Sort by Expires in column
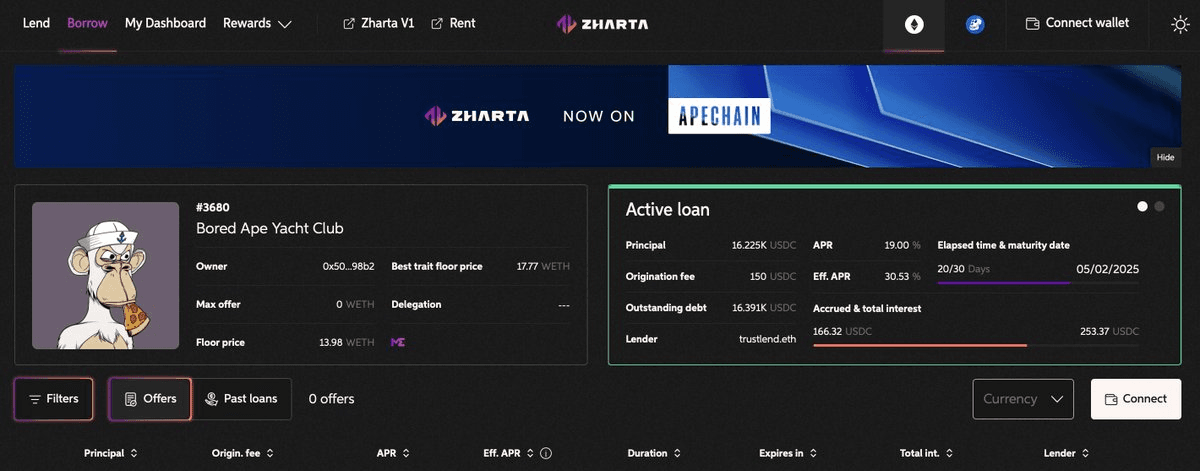1200x471 pixels. click(787, 453)
